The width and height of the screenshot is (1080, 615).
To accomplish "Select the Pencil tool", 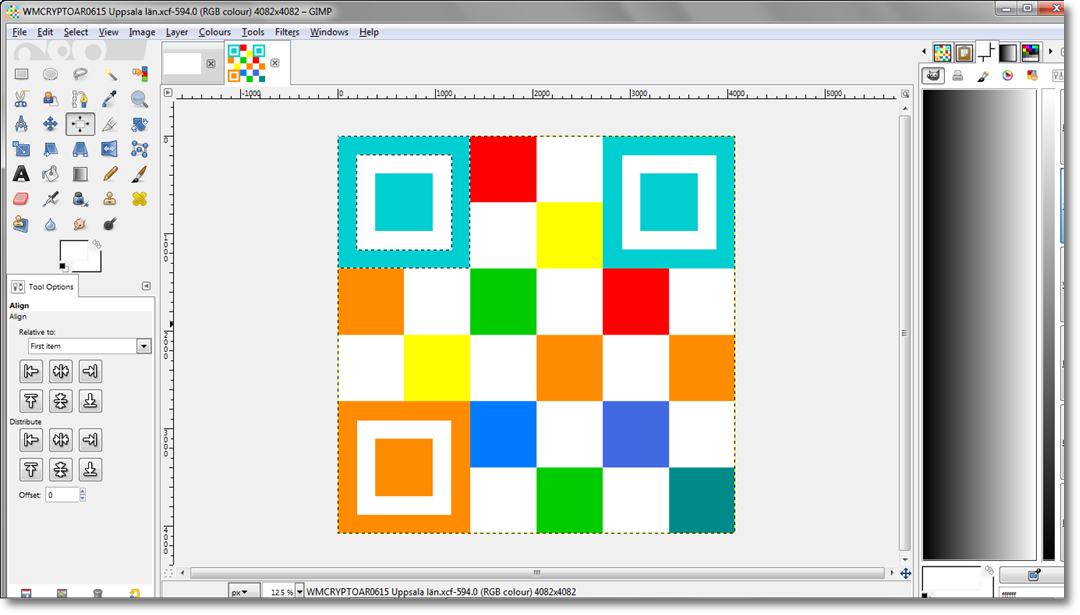I will tap(110, 174).
